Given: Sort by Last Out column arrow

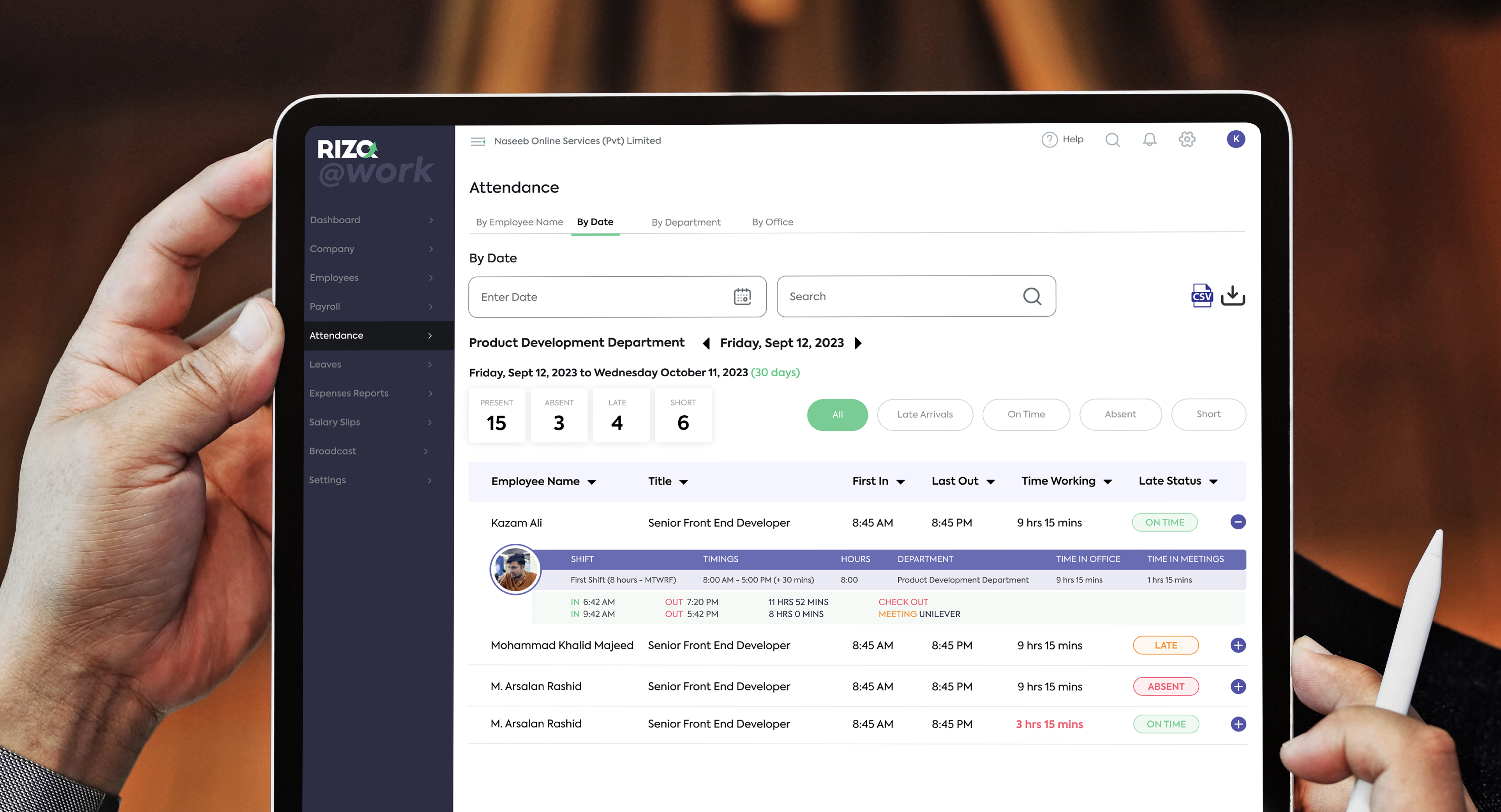Looking at the screenshot, I should coord(991,482).
